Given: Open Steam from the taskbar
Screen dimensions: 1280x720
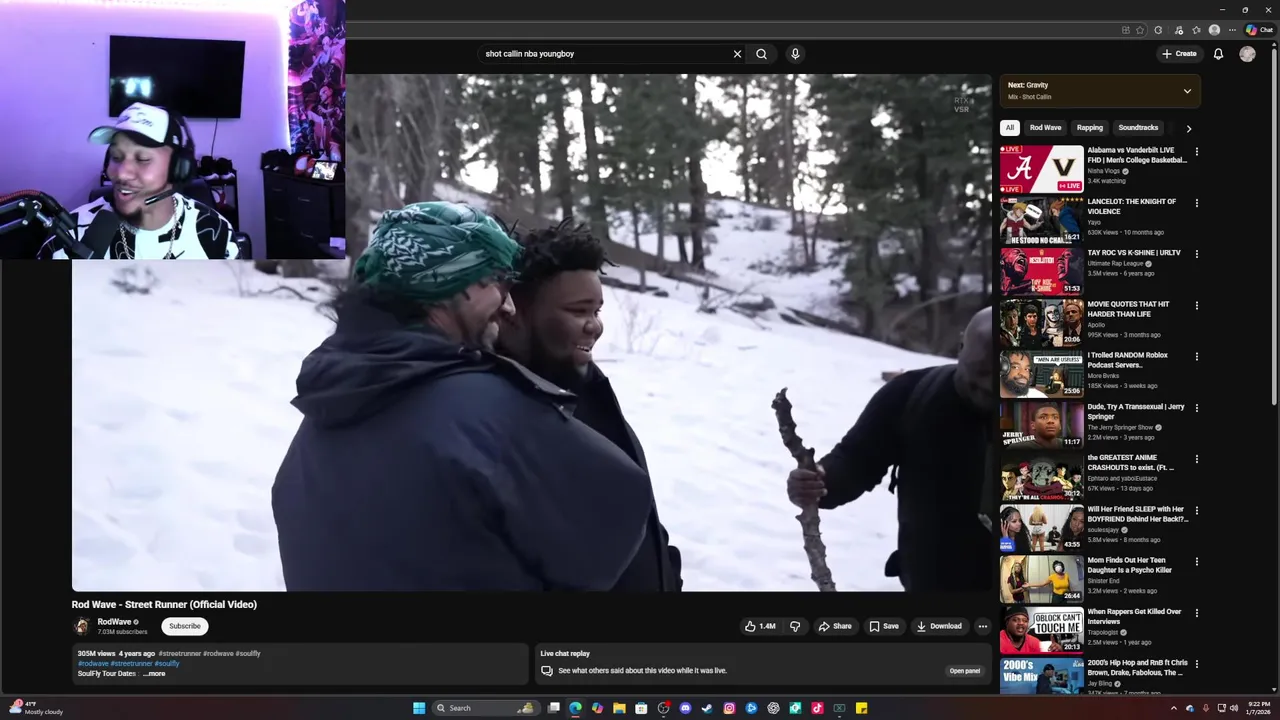Looking at the screenshot, I should point(707,708).
